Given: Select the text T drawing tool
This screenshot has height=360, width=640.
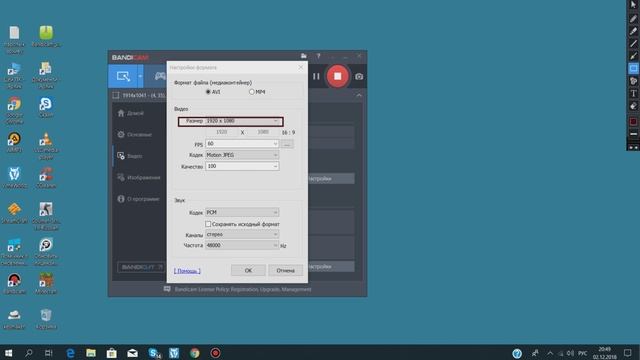Looking at the screenshot, I should click(x=633, y=93).
